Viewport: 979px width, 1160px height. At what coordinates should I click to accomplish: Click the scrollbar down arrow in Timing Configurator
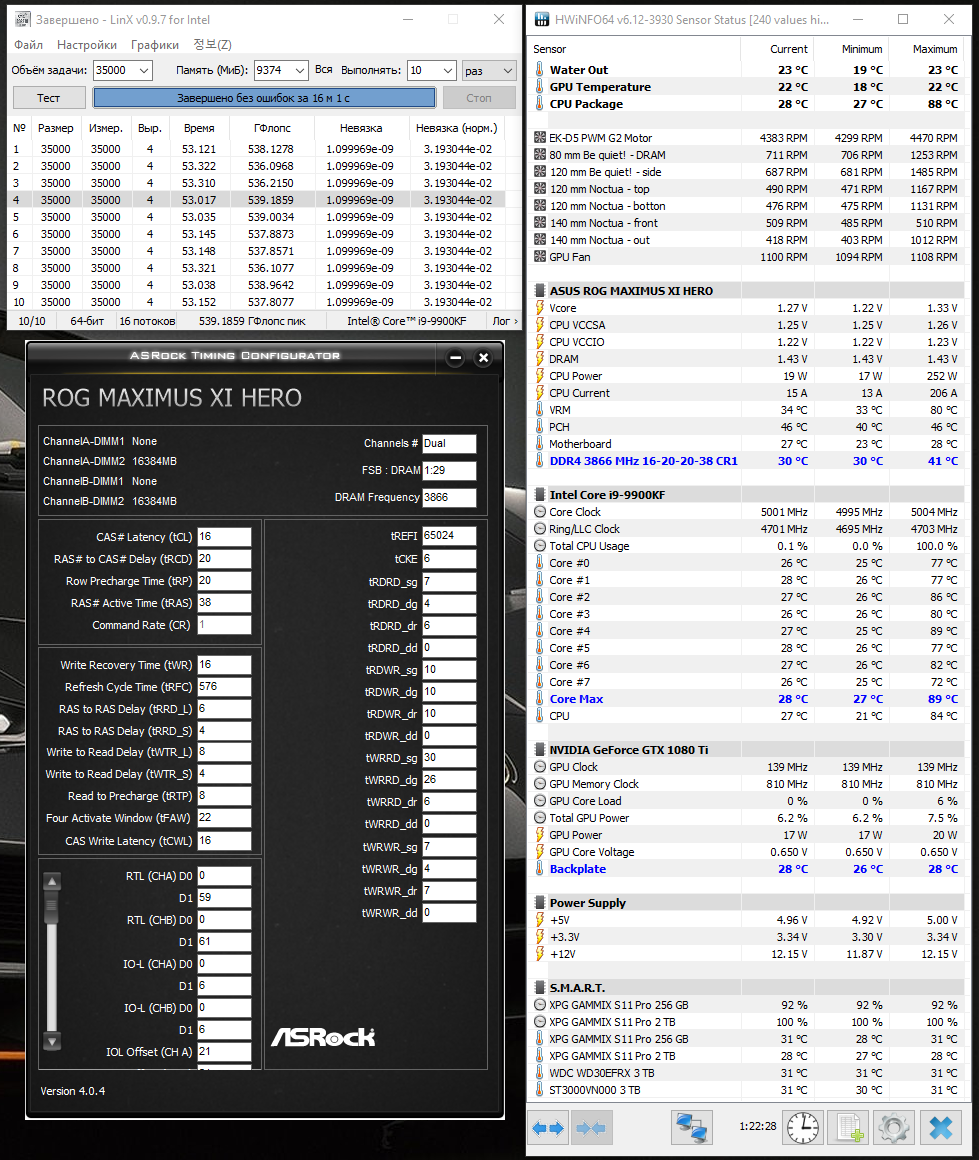[51, 1042]
